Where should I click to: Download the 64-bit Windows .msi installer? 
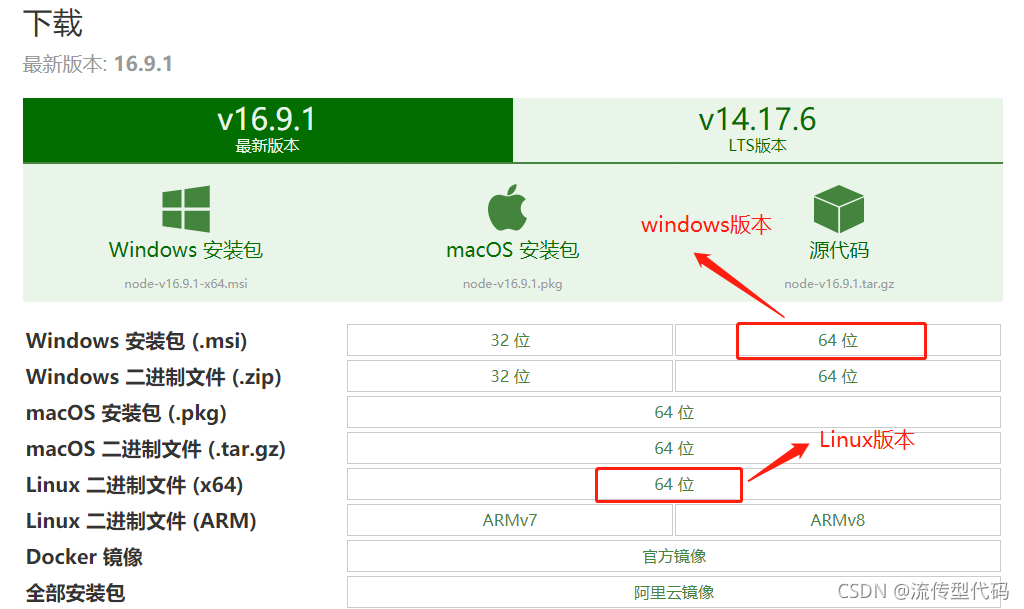pyautogui.click(x=838, y=340)
